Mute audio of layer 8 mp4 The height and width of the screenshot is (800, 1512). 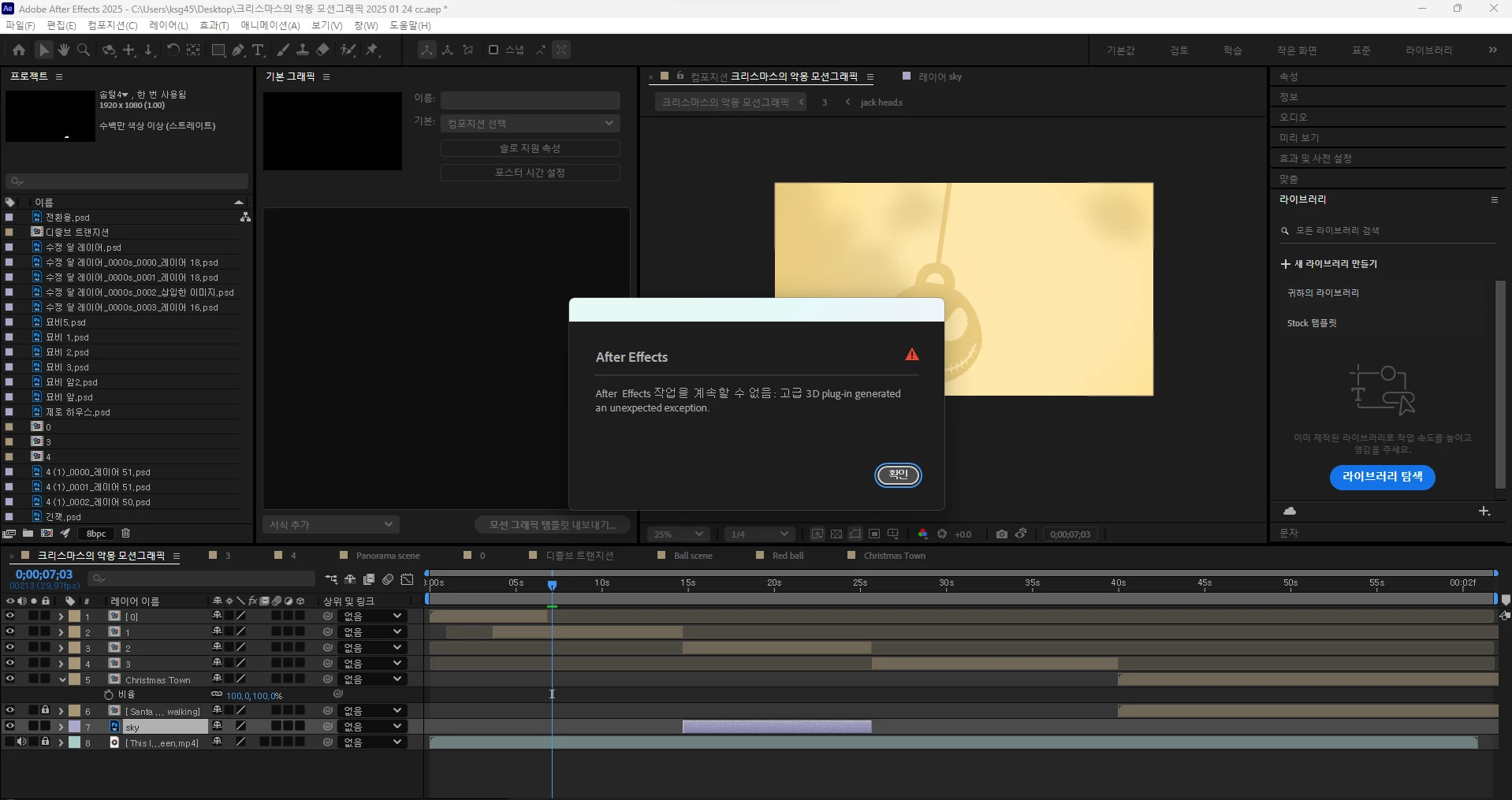click(21, 742)
